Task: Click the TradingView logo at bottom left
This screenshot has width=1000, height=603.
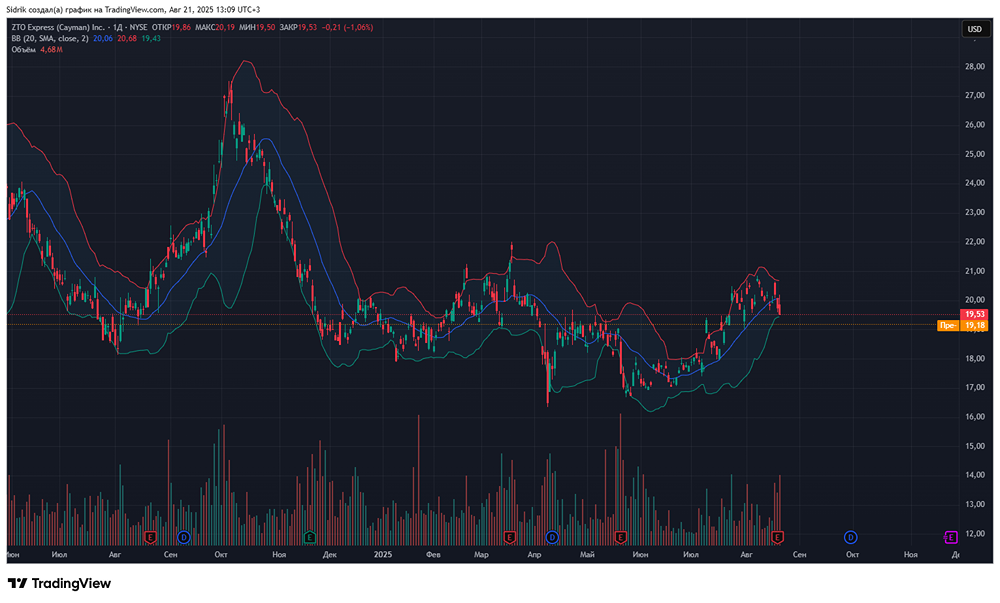Action: pyautogui.click(x=59, y=583)
